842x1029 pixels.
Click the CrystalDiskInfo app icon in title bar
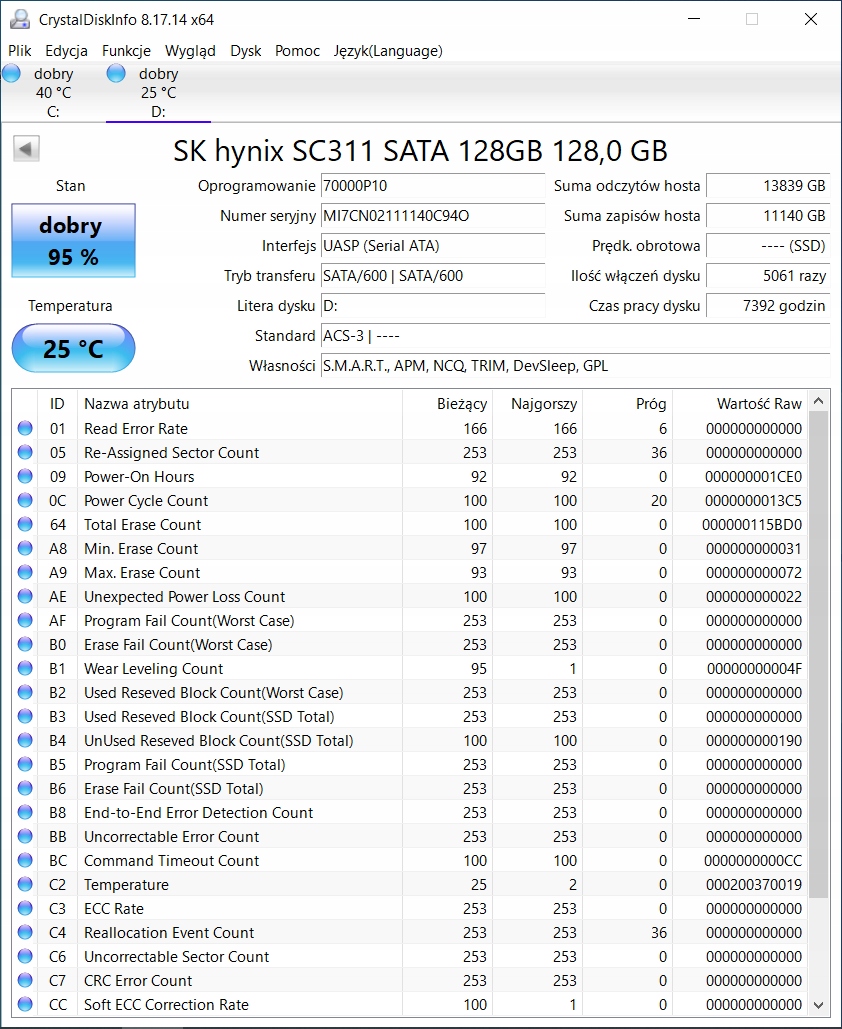[20, 20]
